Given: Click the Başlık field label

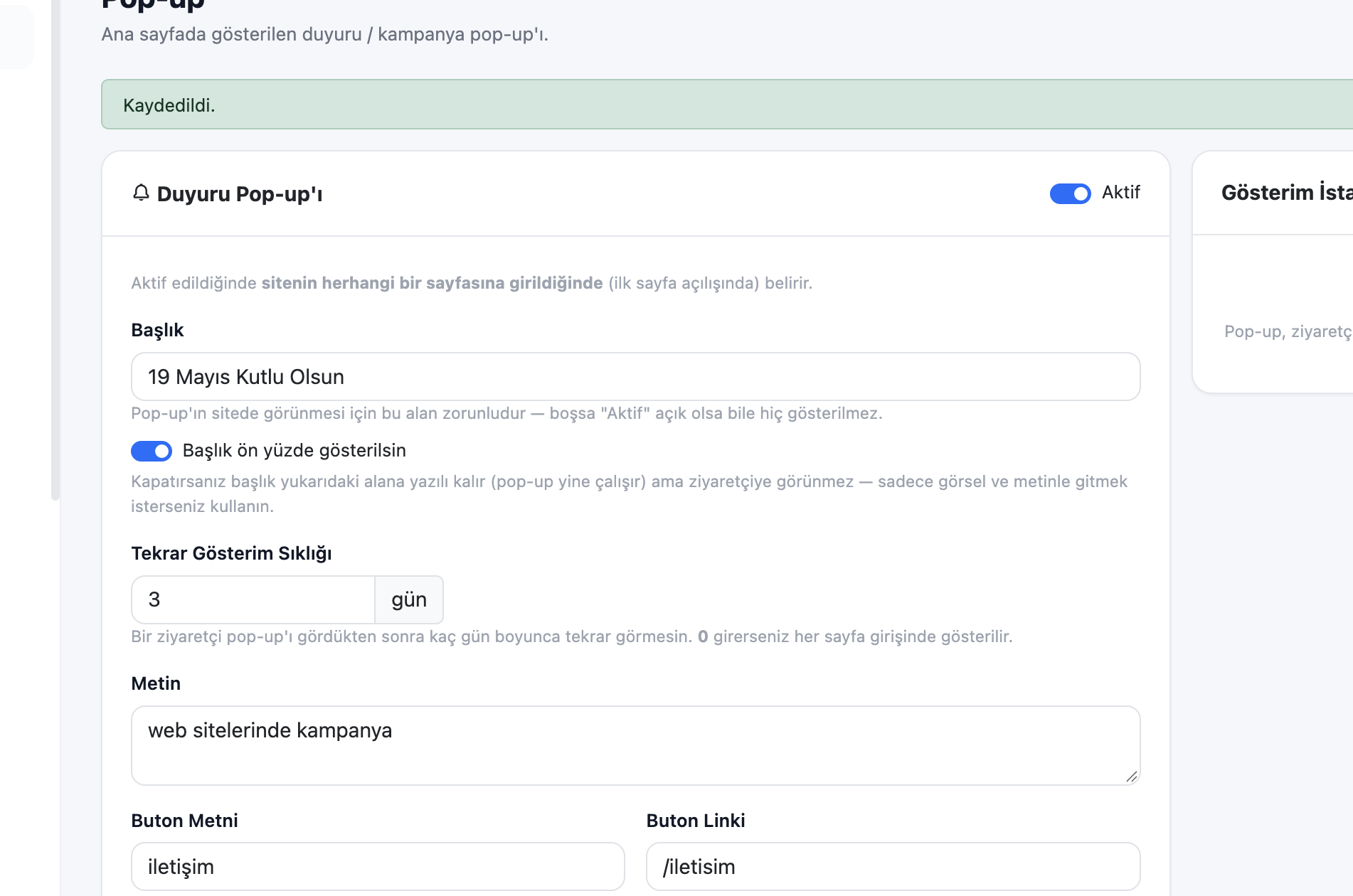Looking at the screenshot, I should click(x=157, y=330).
